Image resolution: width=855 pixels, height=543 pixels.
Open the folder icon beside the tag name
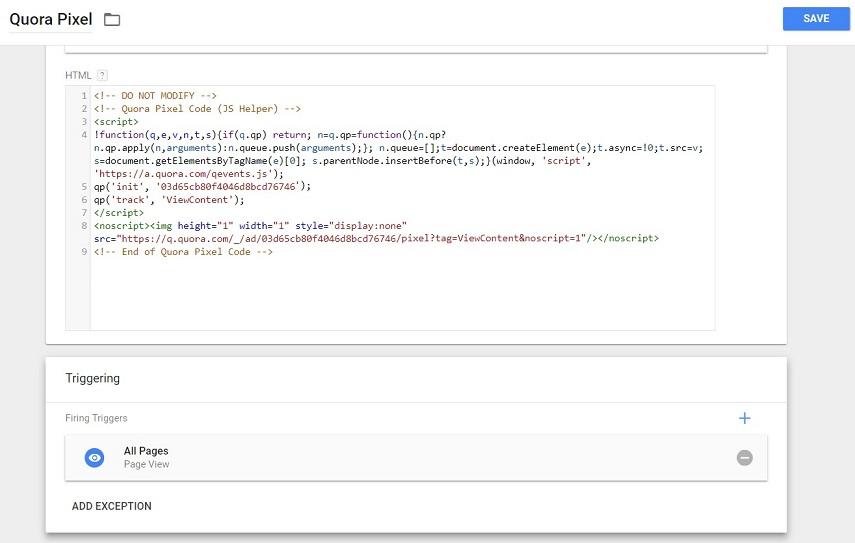(x=112, y=20)
